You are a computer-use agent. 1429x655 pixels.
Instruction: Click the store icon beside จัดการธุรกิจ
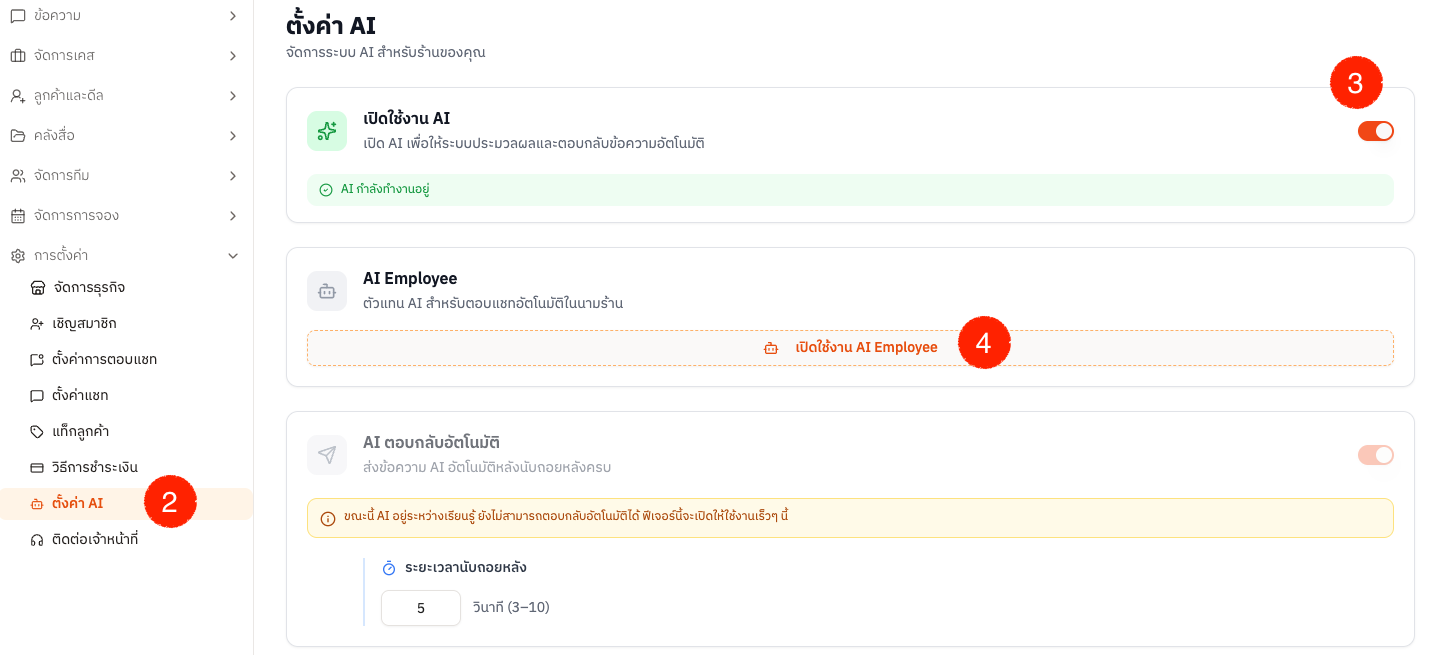point(38,288)
